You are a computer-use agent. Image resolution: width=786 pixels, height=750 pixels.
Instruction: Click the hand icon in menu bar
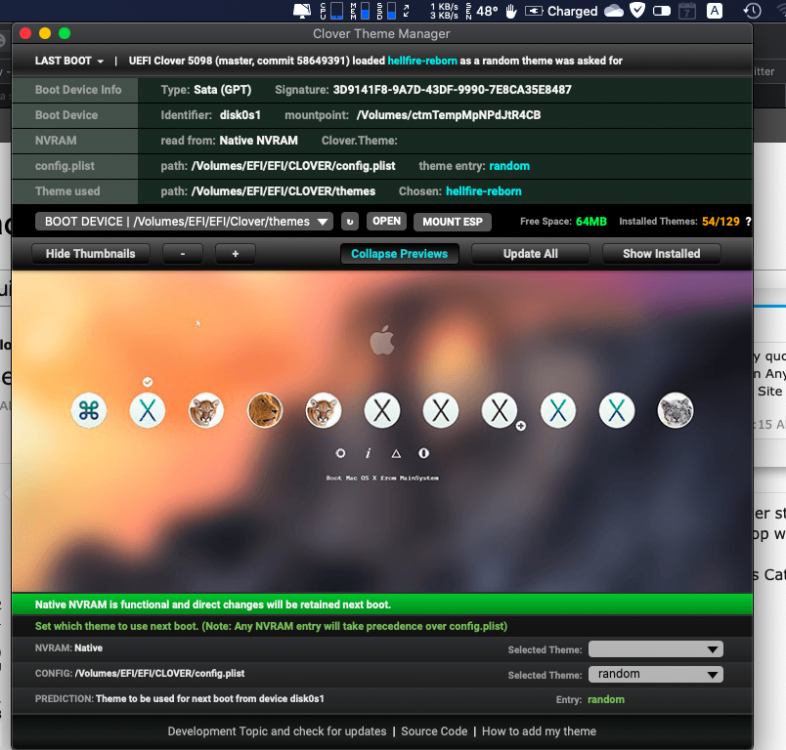511,11
